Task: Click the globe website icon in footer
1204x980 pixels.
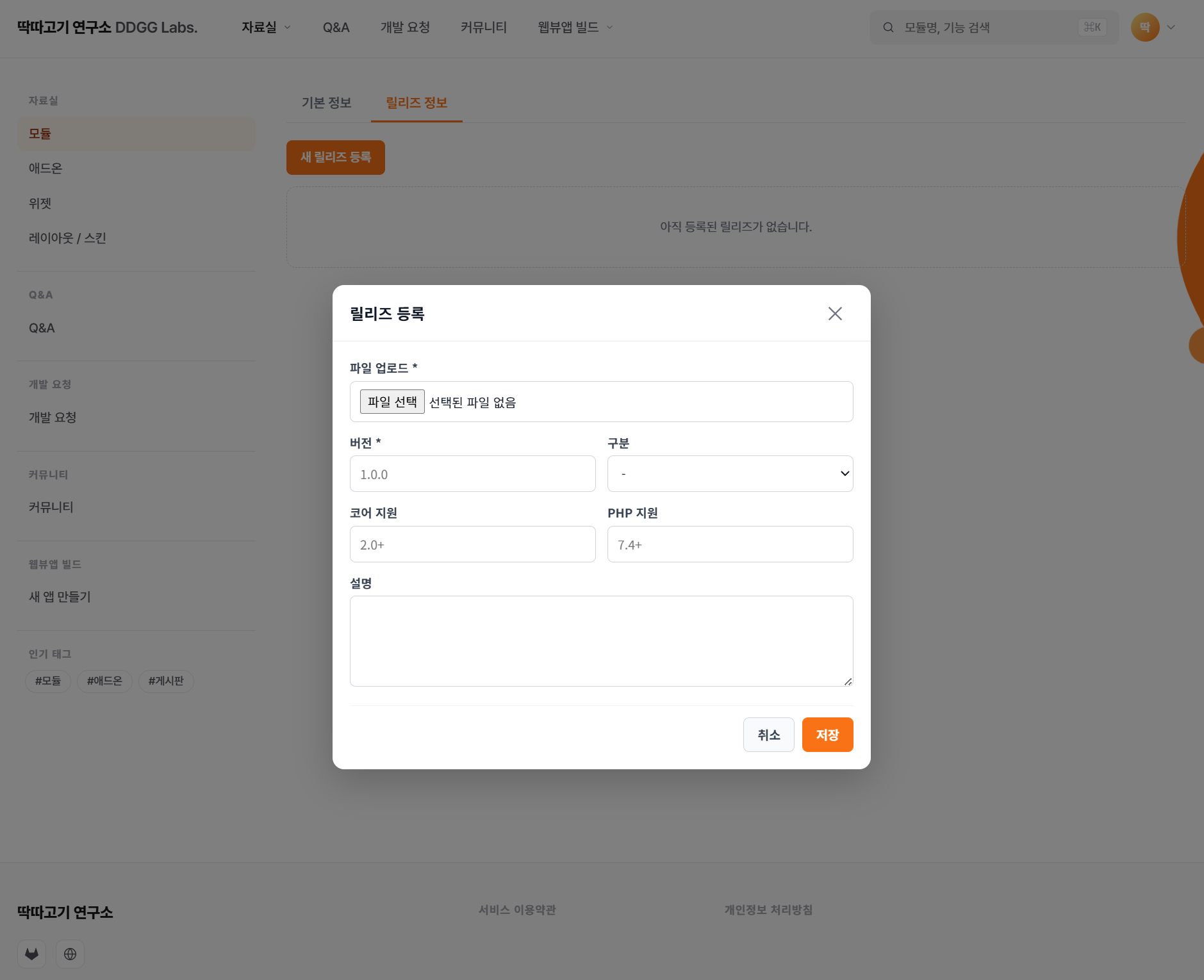Action: [x=70, y=954]
